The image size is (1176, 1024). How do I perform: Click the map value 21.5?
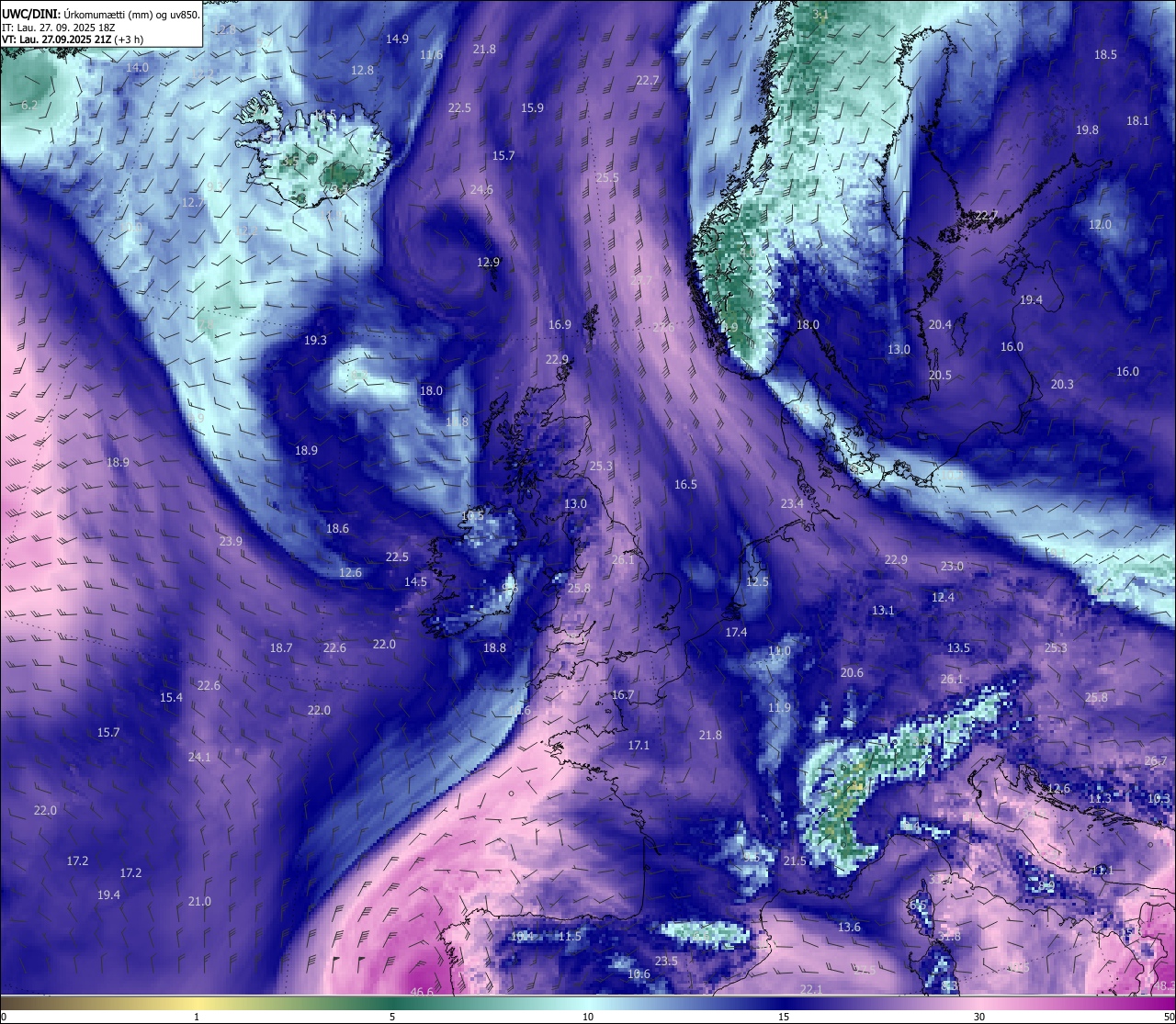point(795,861)
